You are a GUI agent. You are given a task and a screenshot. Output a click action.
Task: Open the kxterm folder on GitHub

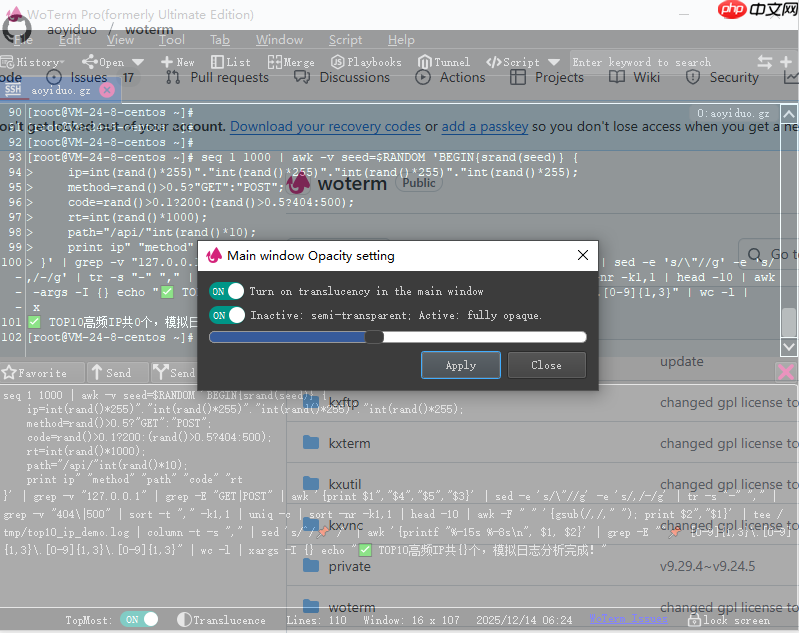point(350,443)
